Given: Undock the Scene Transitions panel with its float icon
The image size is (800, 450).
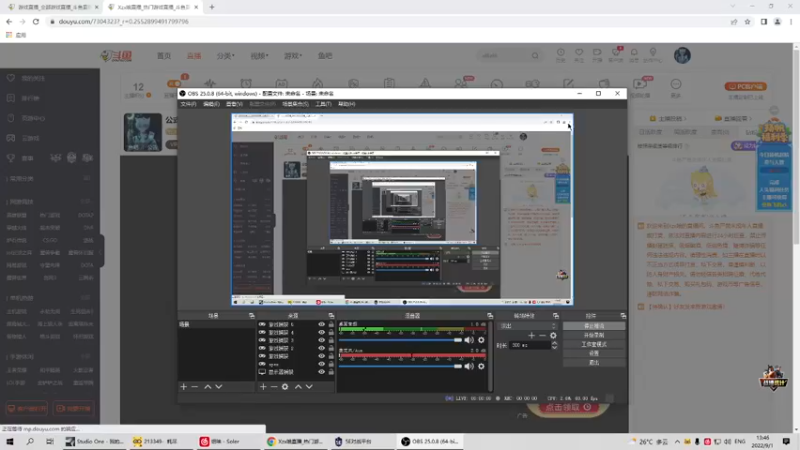Looking at the screenshot, I should pyautogui.click(x=556, y=316).
